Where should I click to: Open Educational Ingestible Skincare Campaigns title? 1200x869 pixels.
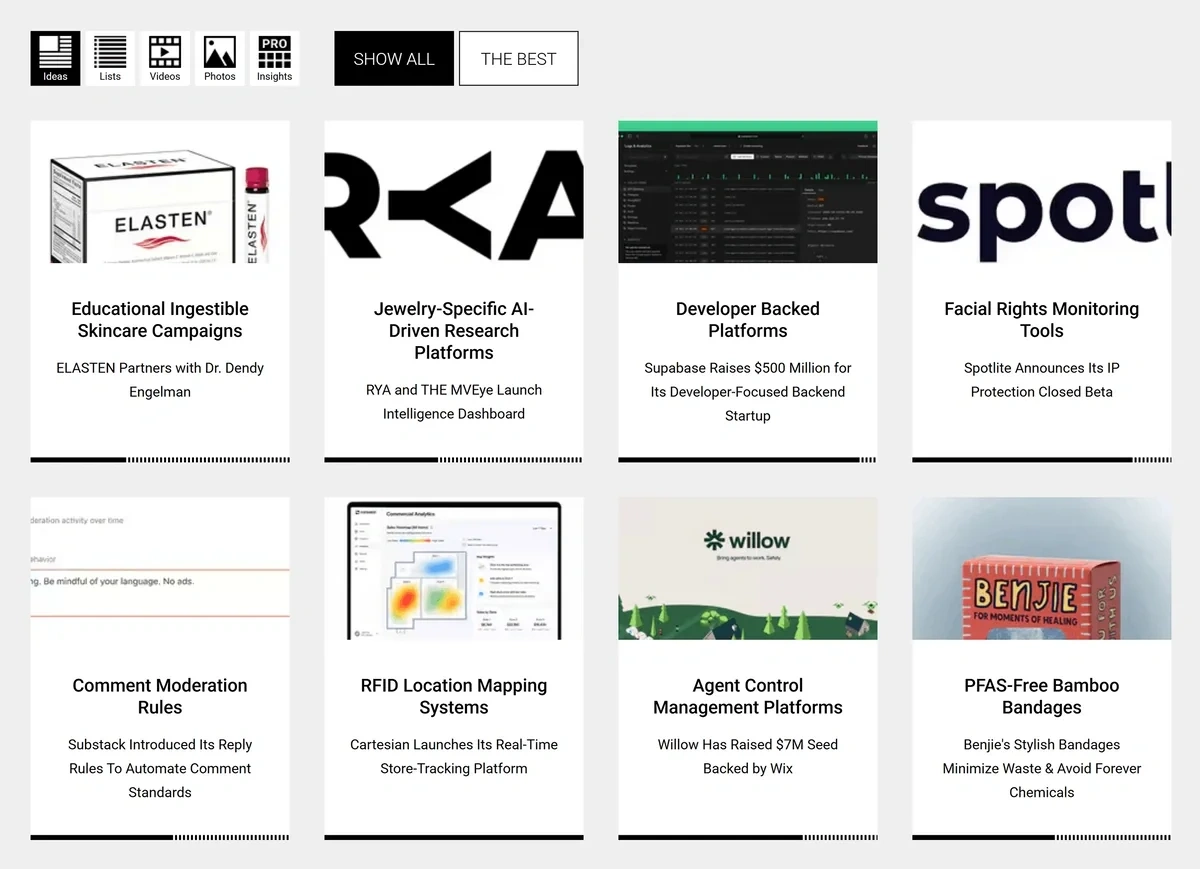[x=160, y=320]
